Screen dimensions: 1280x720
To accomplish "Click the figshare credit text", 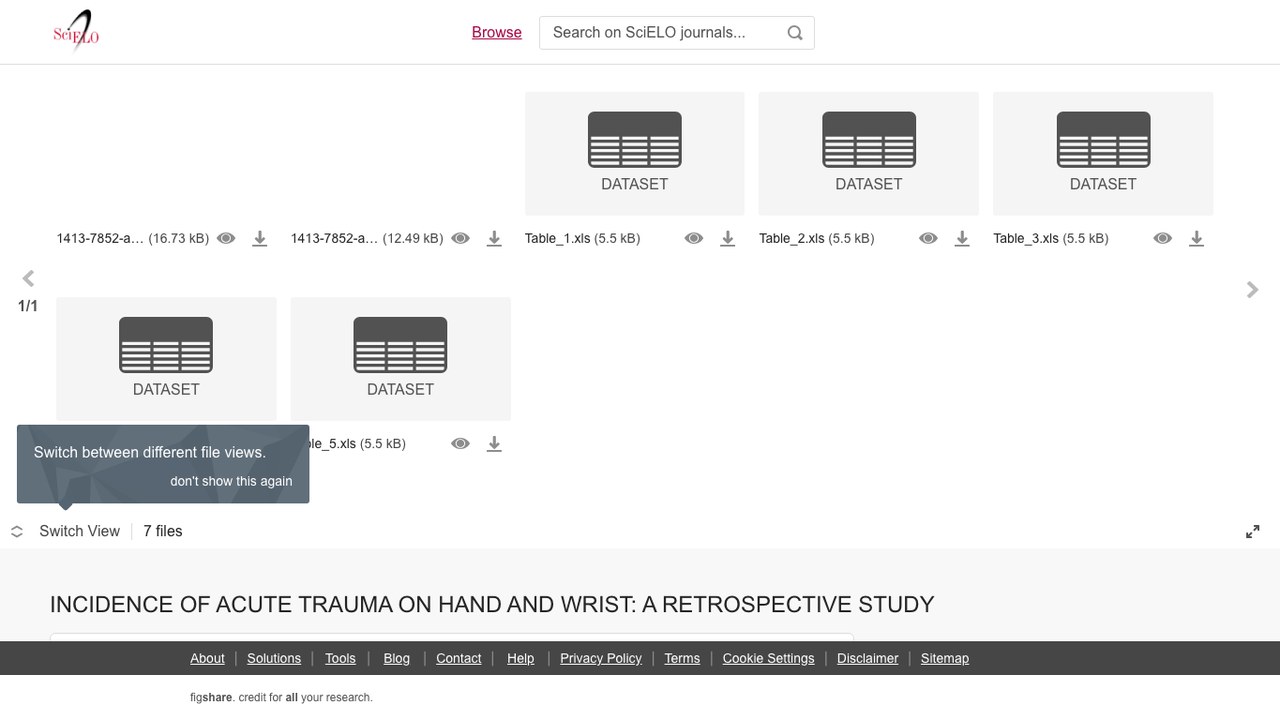I will pos(281,697).
